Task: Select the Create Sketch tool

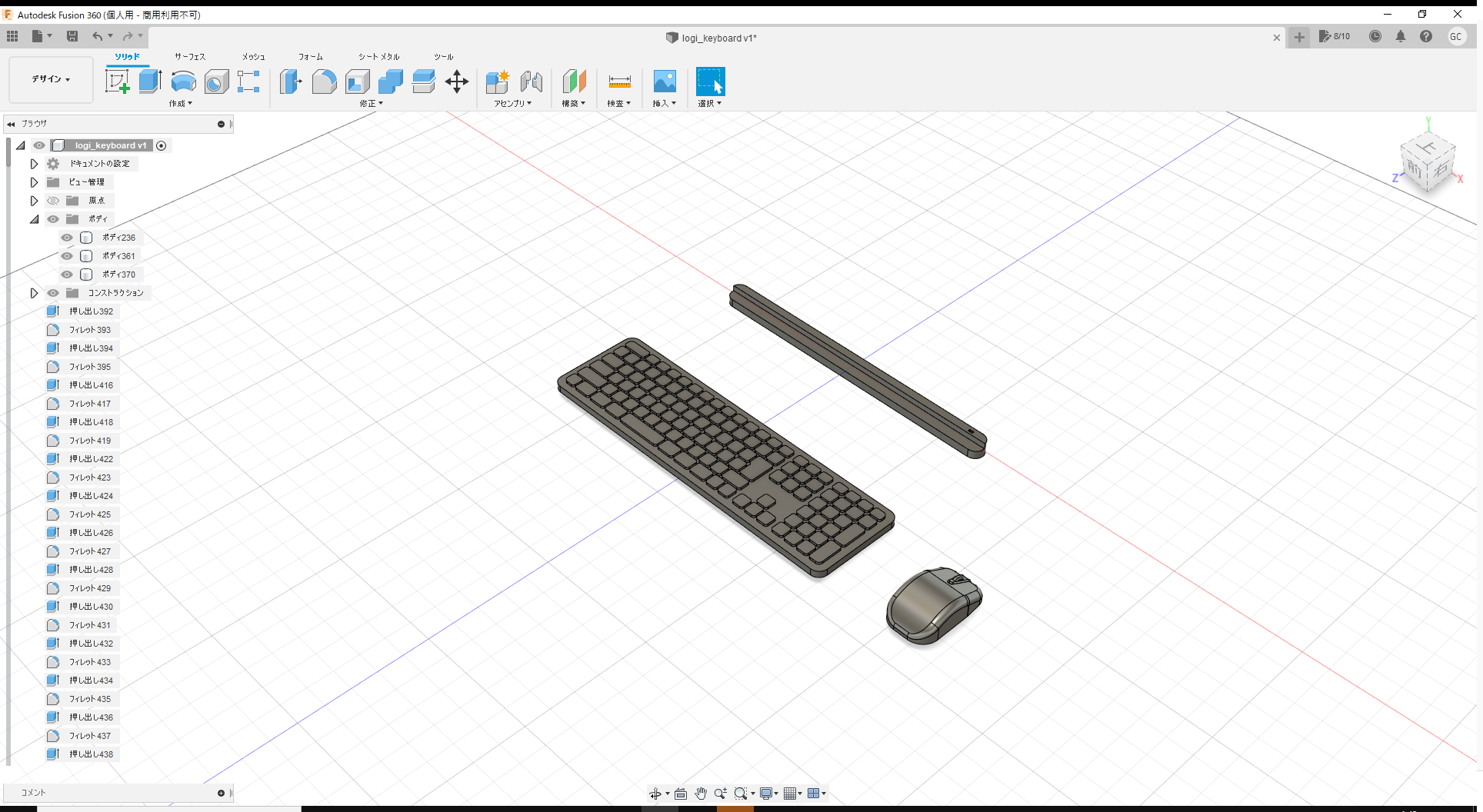Action: point(118,81)
